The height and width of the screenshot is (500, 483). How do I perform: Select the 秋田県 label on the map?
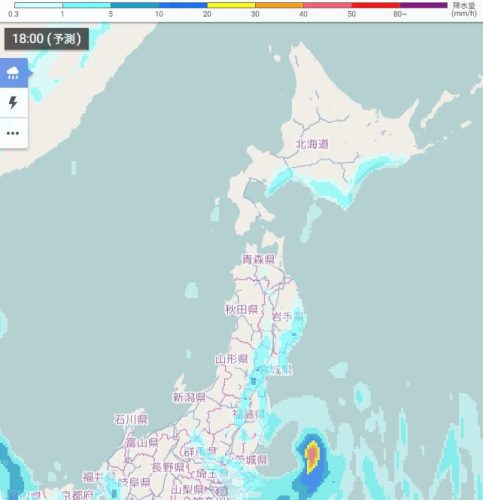click(242, 310)
